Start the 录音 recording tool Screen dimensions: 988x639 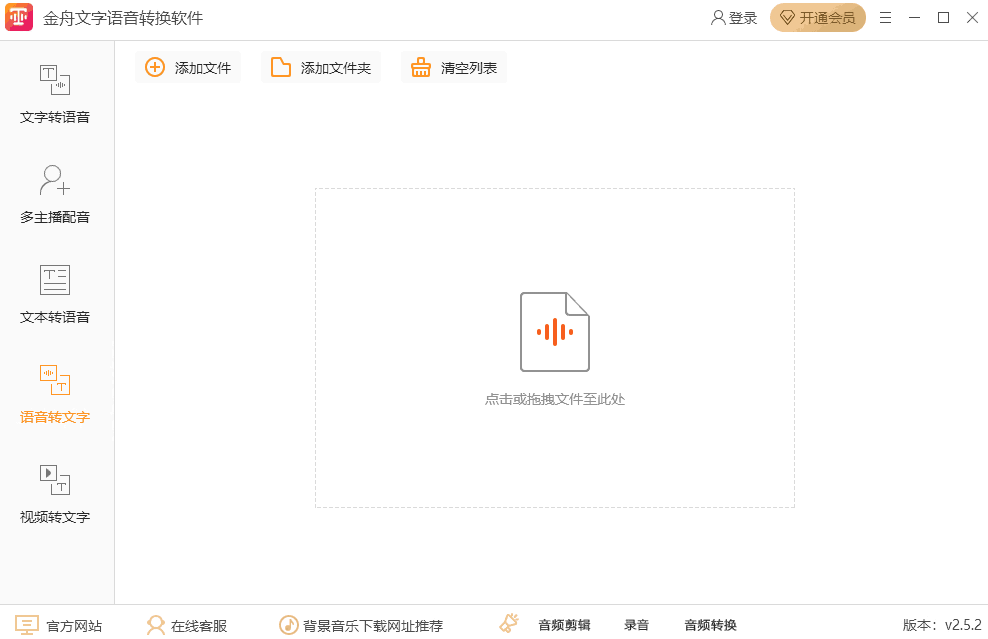pos(637,624)
